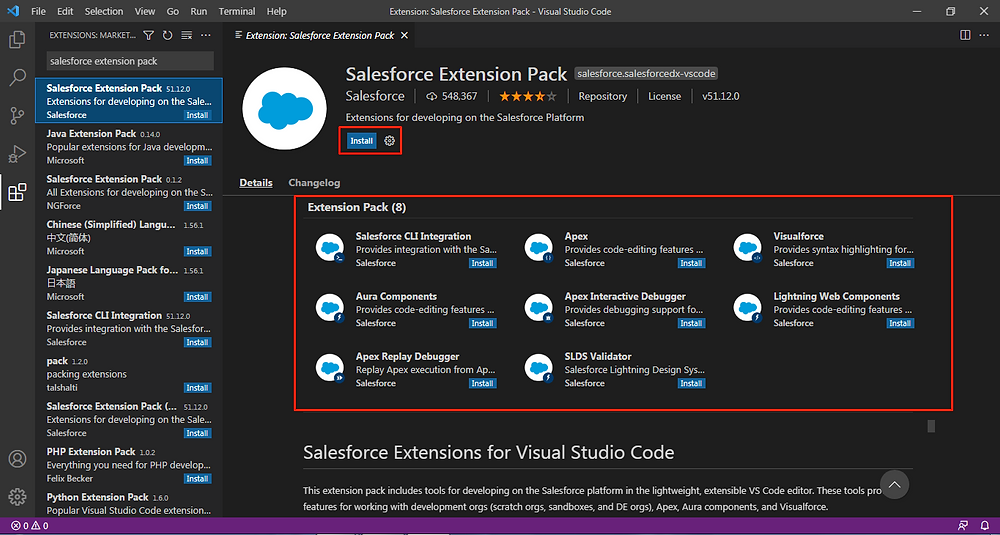Filter extensions with the funnel icon

[149, 35]
